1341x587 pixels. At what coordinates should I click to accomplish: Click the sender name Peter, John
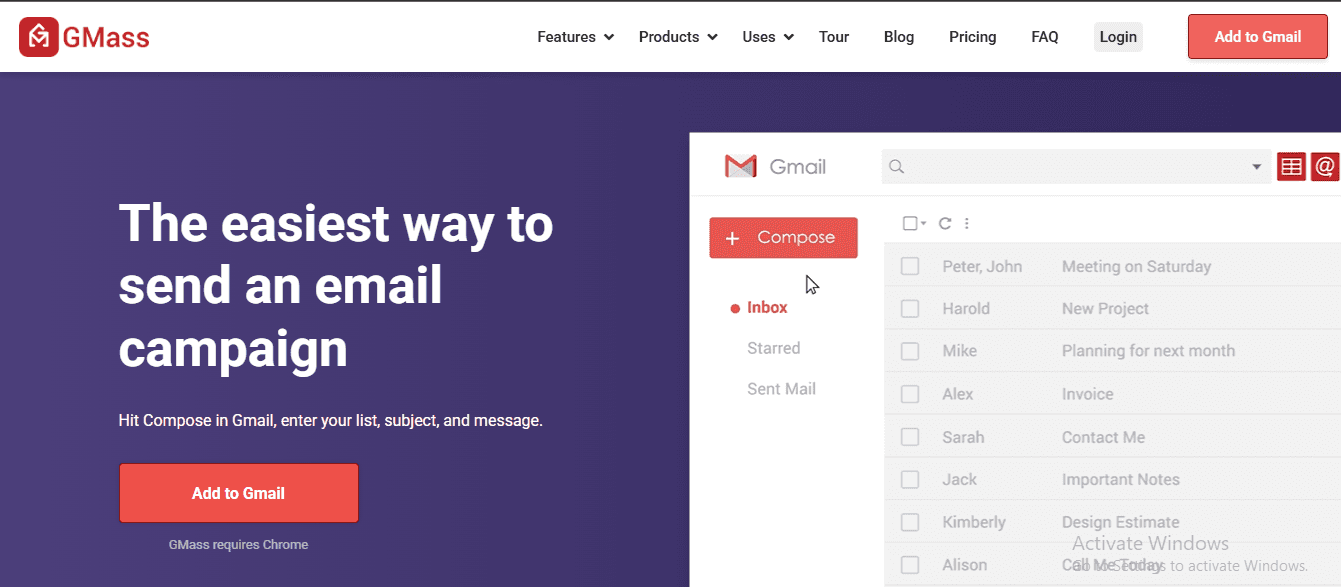(982, 267)
